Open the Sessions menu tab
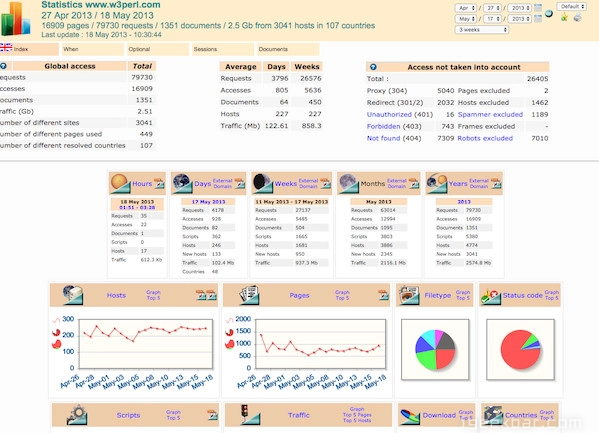This screenshot has height=433, width=599. tap(223, 49)
